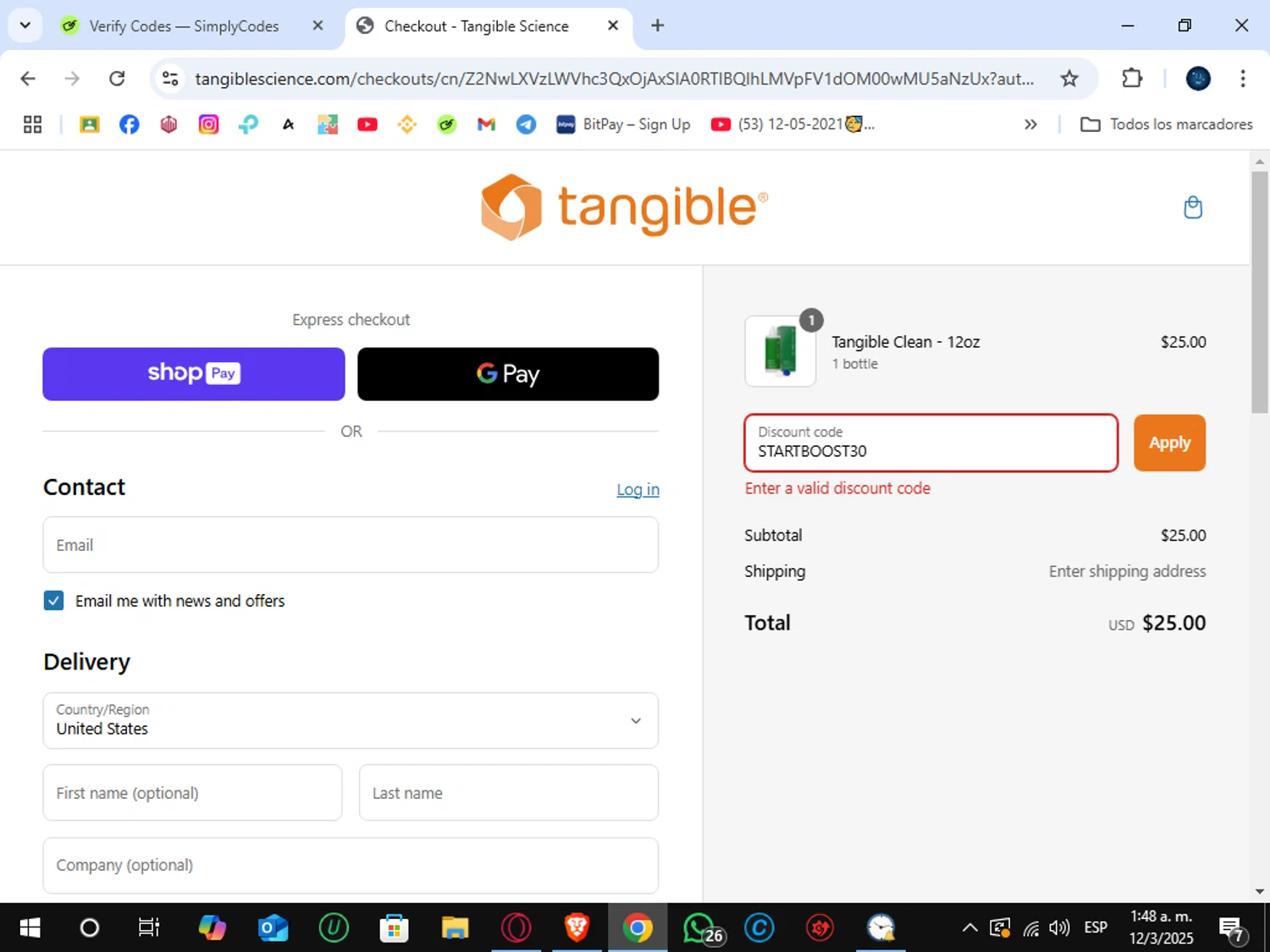Open the Chrome extensions puzzle icon
The height and width of the screenshot is (952, 1270).
(x=1132, y=79)
